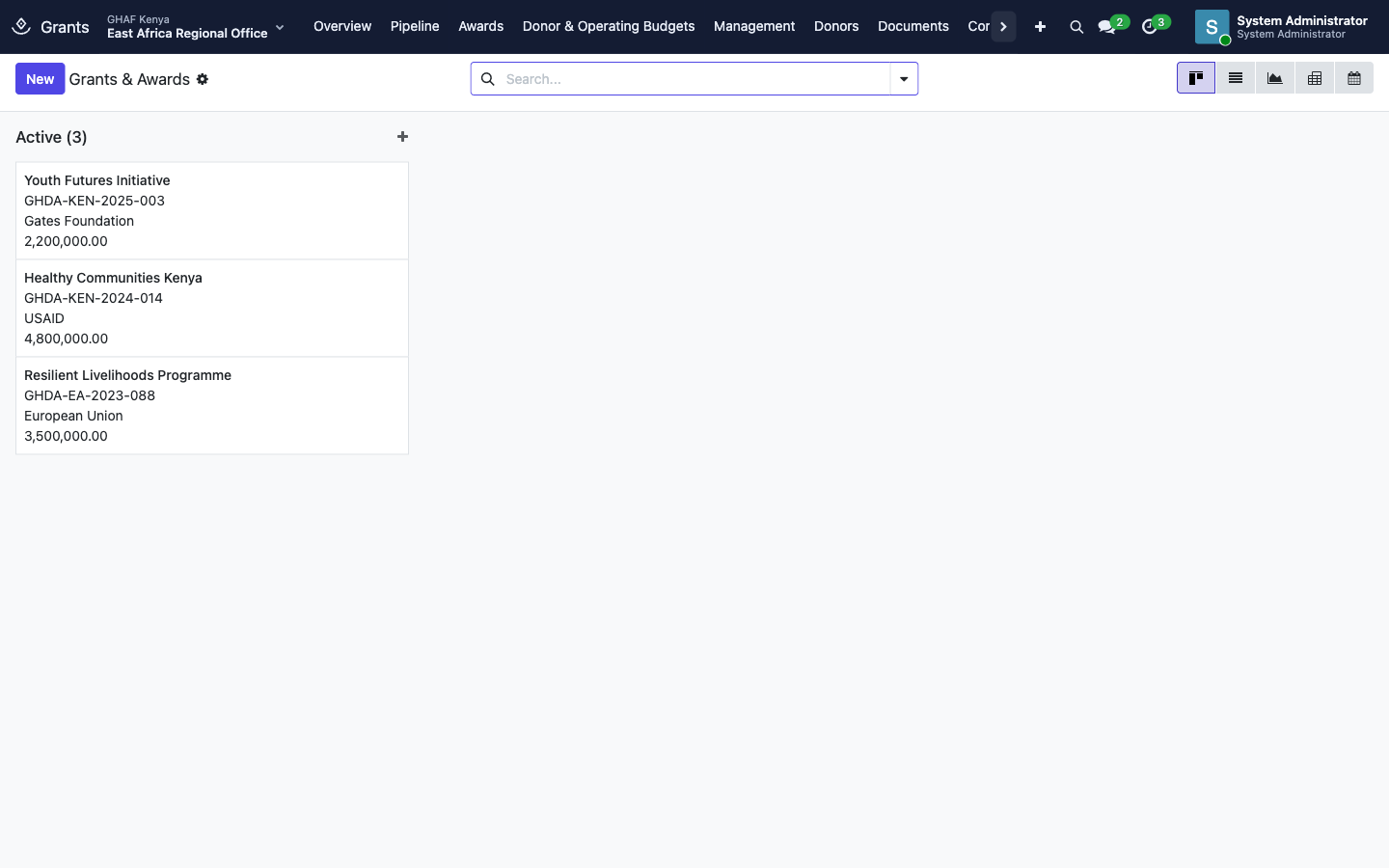
Task: Click reference GHDA-EA-2023-088
Action: click(x=90, y=395)
